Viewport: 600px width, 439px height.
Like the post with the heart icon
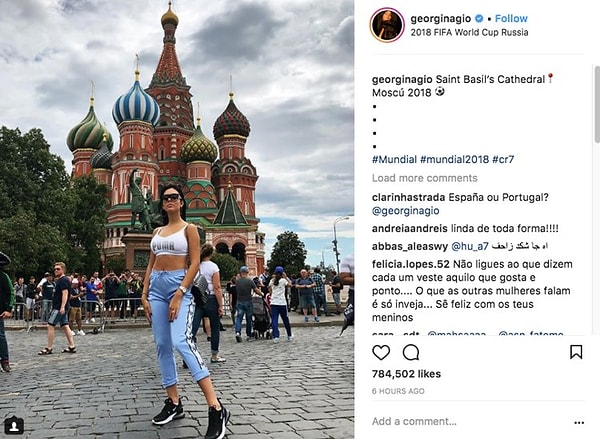[381, 352]
